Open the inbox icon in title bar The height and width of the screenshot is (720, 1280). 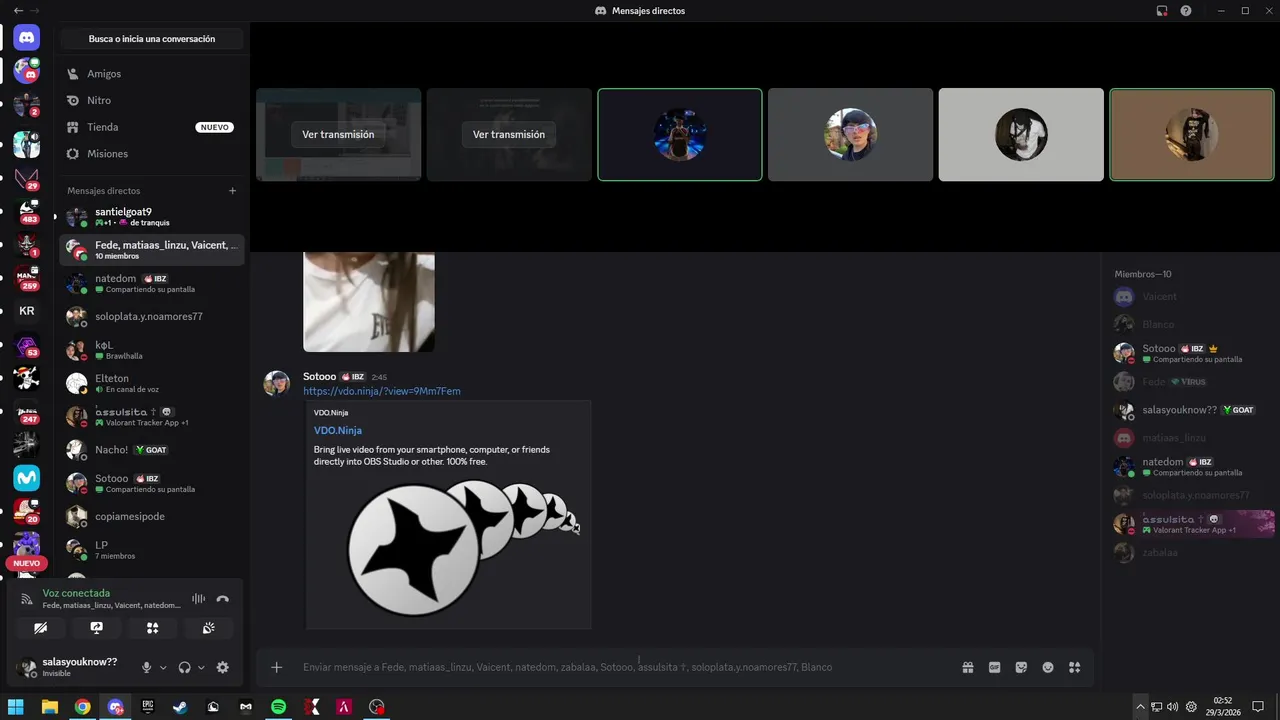click(x=1162, y=11)
